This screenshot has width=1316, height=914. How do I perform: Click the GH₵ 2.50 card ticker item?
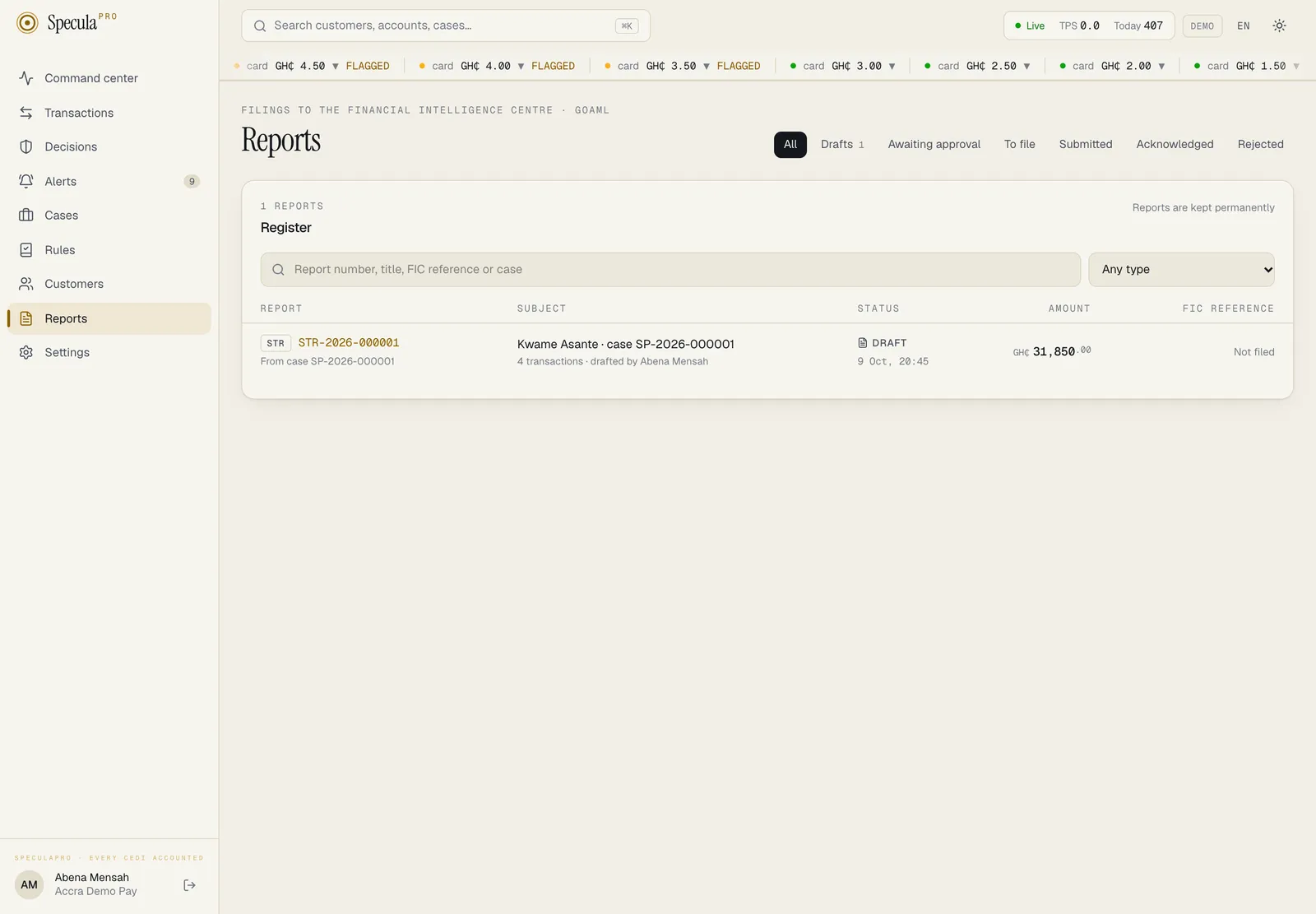point(977,66)
